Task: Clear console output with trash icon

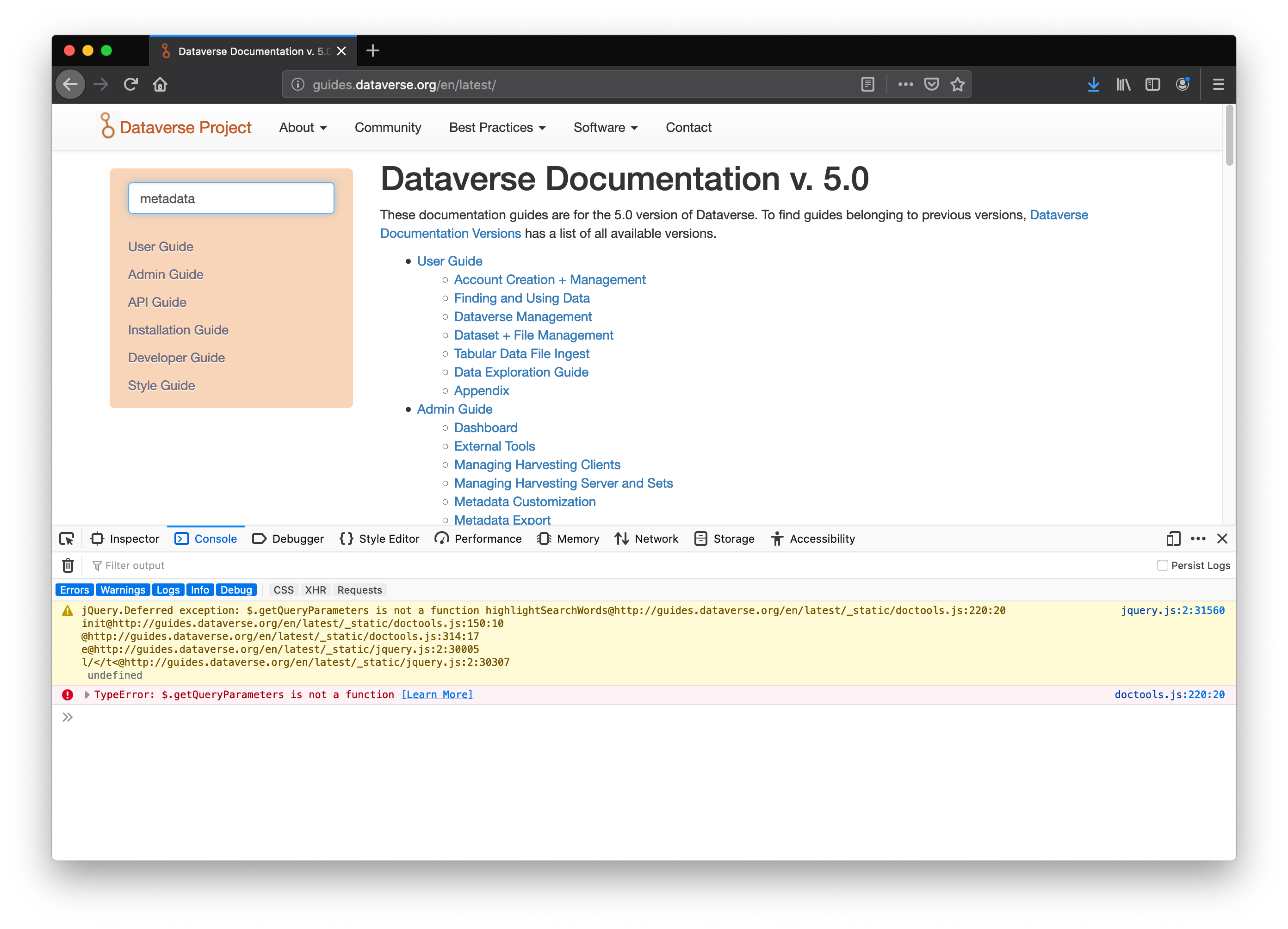Action: click(x=68, y=565)
